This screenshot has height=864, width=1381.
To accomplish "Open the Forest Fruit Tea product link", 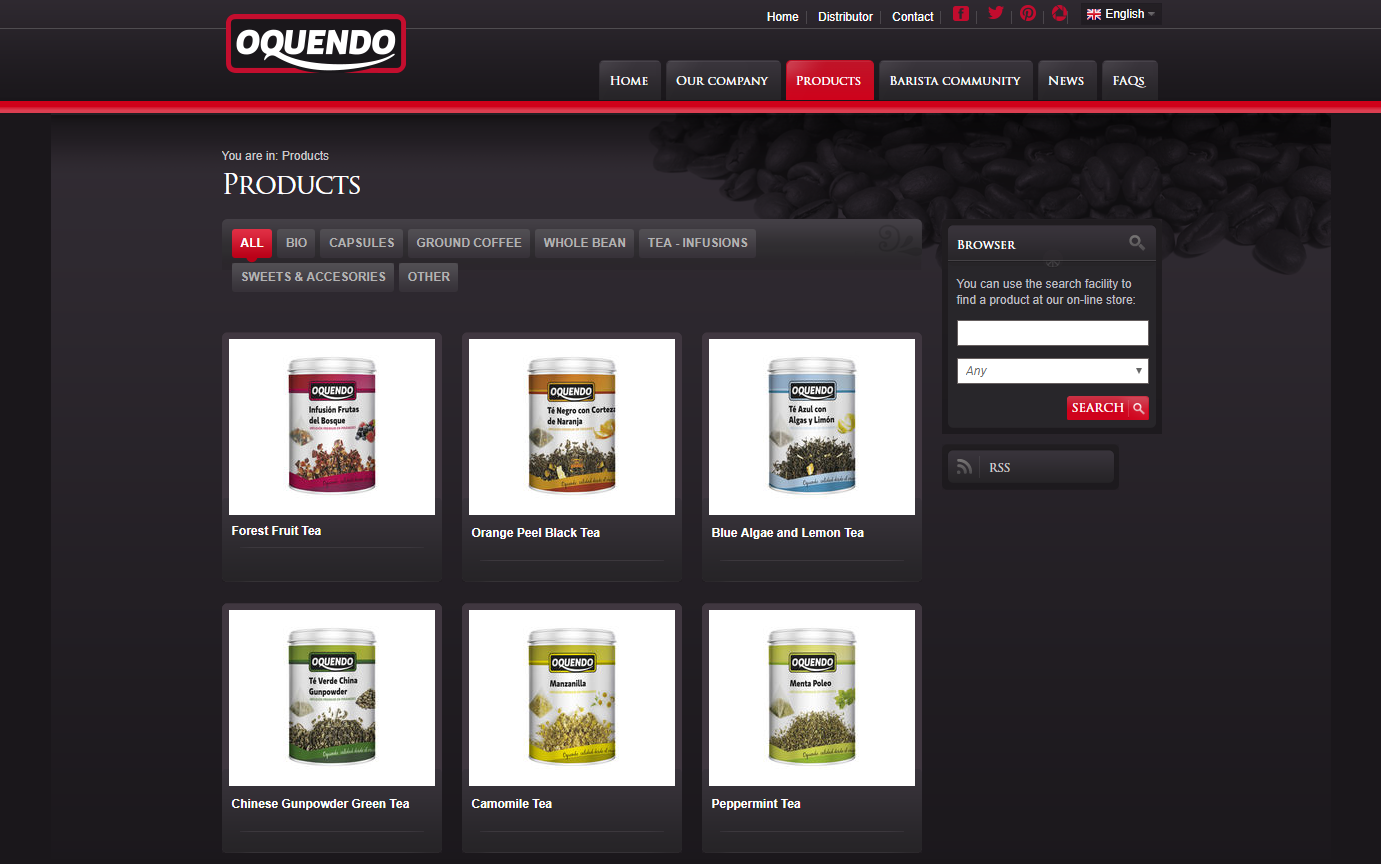I will click(276, 531).
